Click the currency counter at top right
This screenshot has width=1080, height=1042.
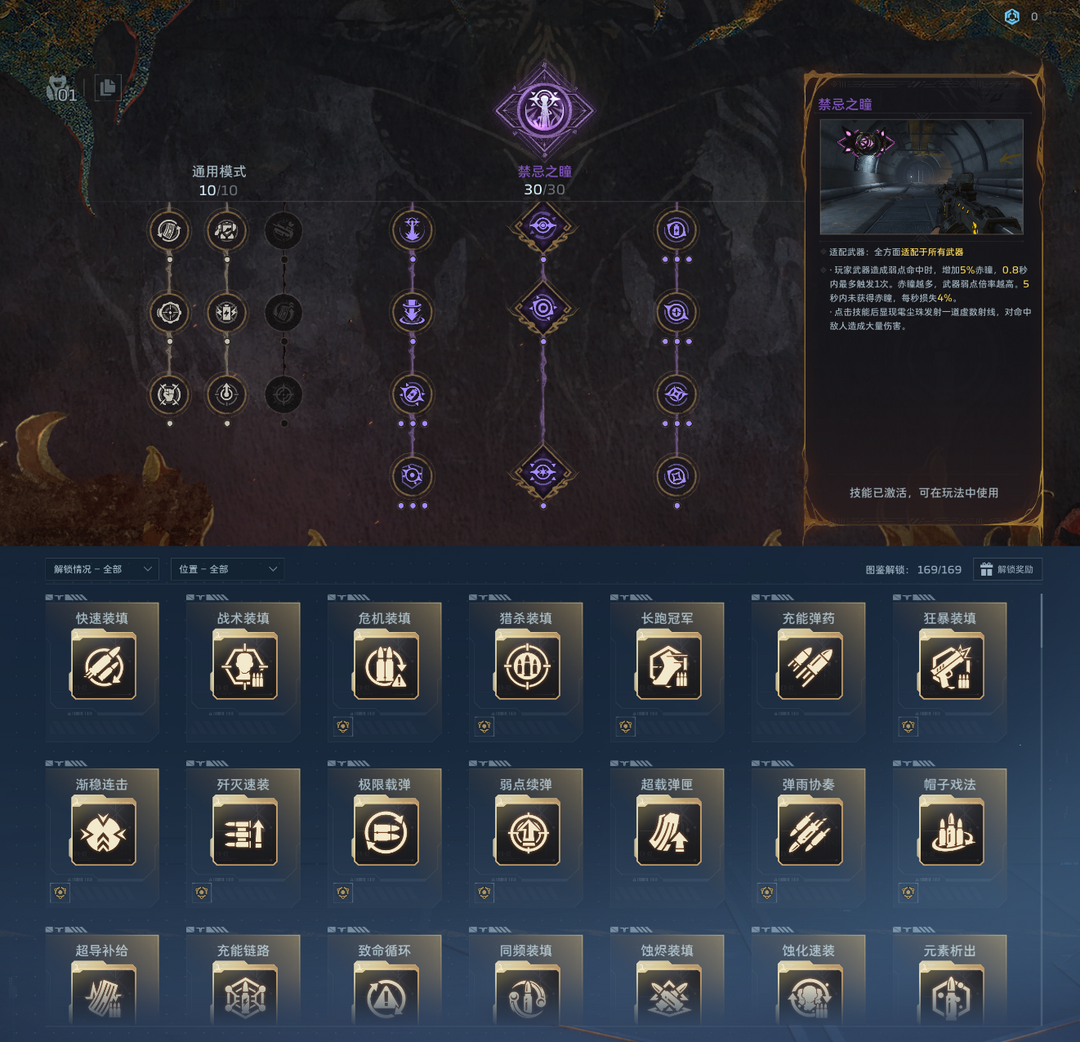(x=1021, y=17)
